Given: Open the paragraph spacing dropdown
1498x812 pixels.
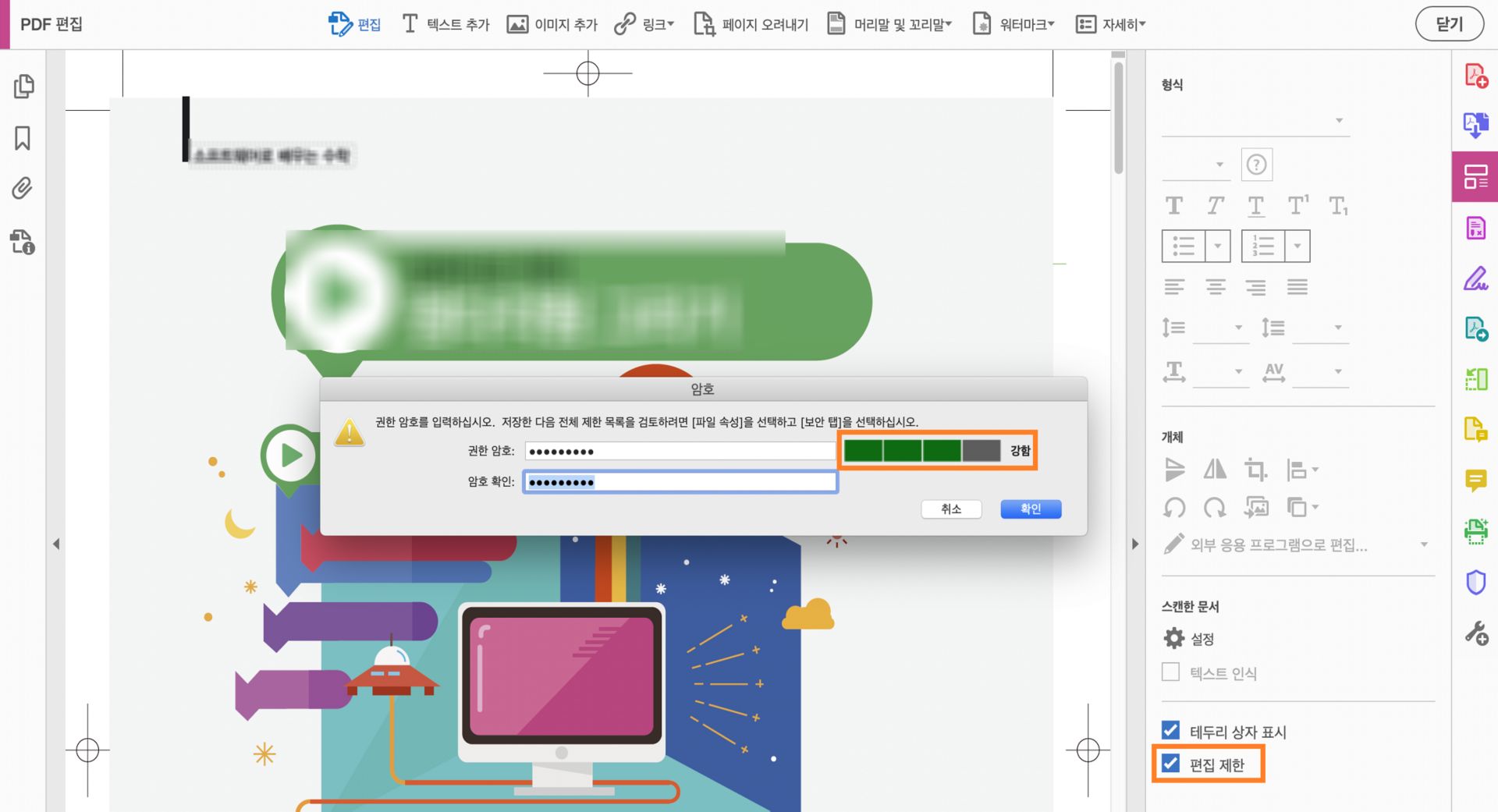Looking at the screenshot, I should [1322, 328].
